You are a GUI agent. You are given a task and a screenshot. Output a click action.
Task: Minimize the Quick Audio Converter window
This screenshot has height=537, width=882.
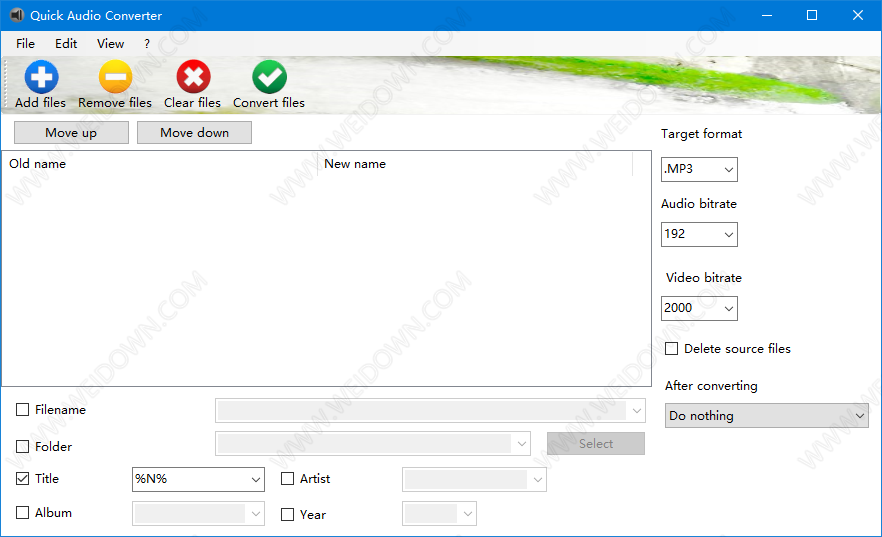(767, 15)
